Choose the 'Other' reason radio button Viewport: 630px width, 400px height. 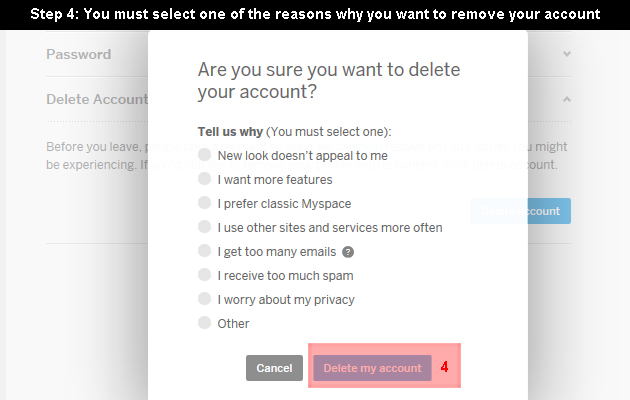click(x=205, y=323)
